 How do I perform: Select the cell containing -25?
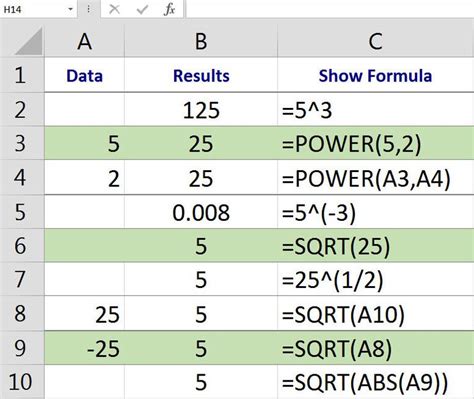pos(84,348)
